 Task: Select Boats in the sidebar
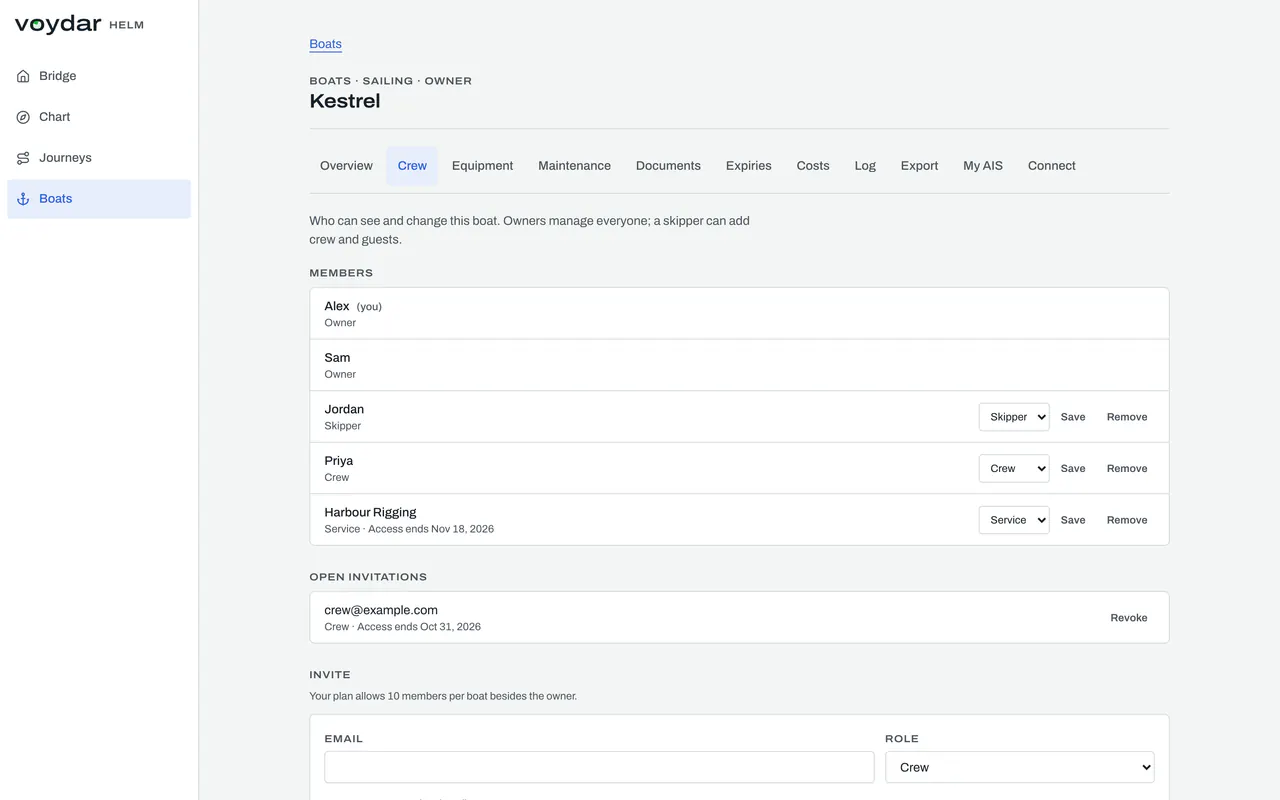point(99,199)
